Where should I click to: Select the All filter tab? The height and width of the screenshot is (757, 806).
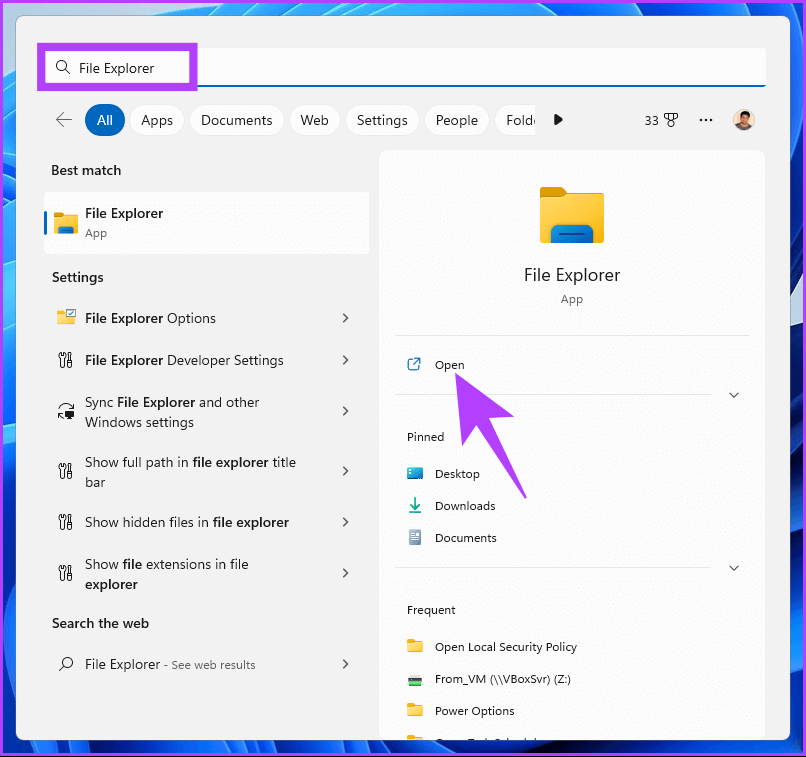tap(105, 120)
